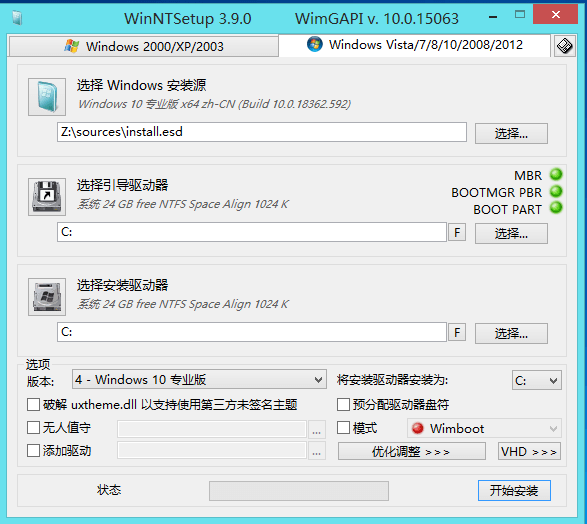Toggle the 添加驱动 checkbox
Image resolution: width=587 pixels, height=524 pixels.
pos(33,451)
